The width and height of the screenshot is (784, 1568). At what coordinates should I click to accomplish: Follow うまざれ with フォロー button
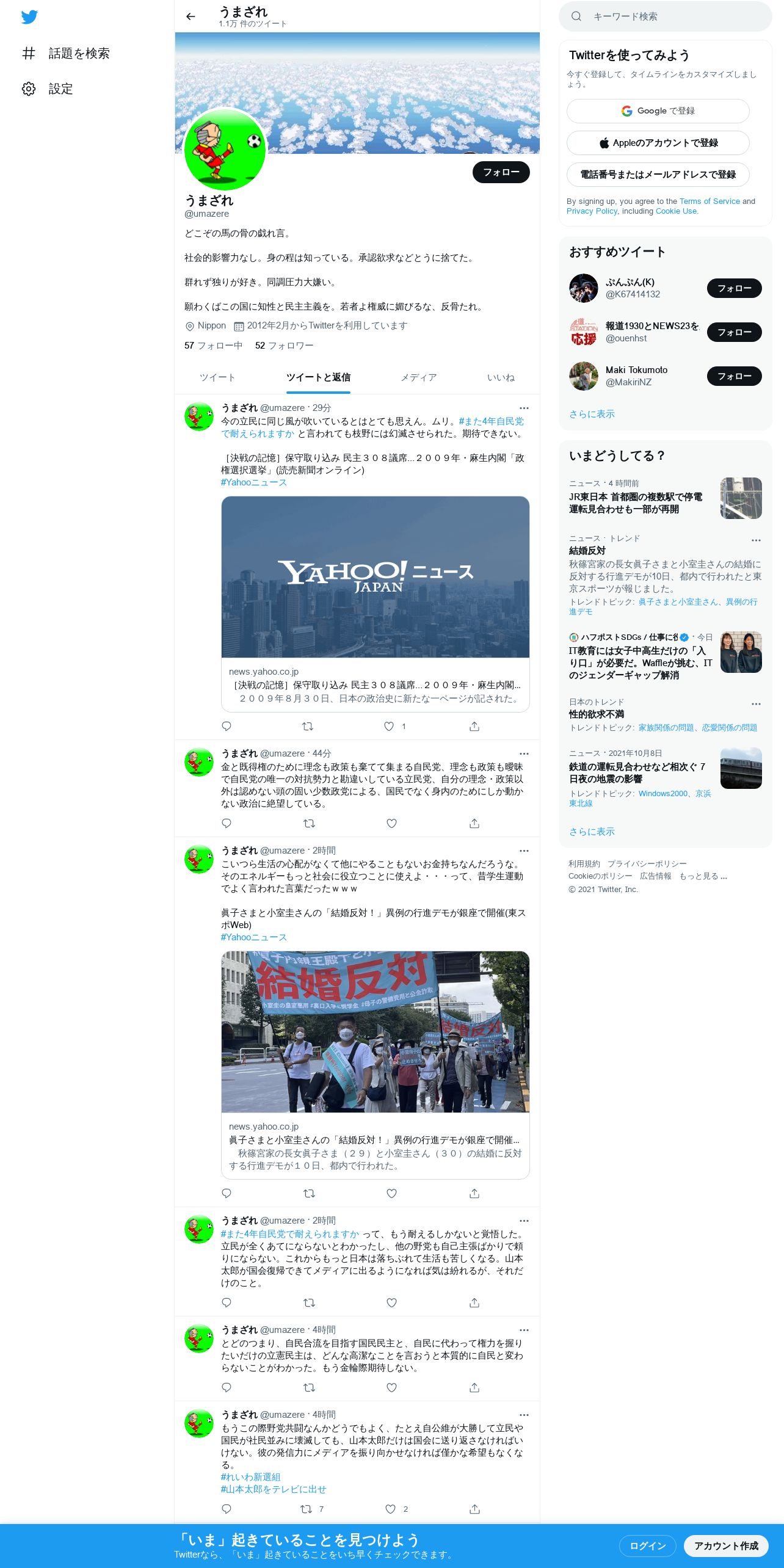point(501,172)
